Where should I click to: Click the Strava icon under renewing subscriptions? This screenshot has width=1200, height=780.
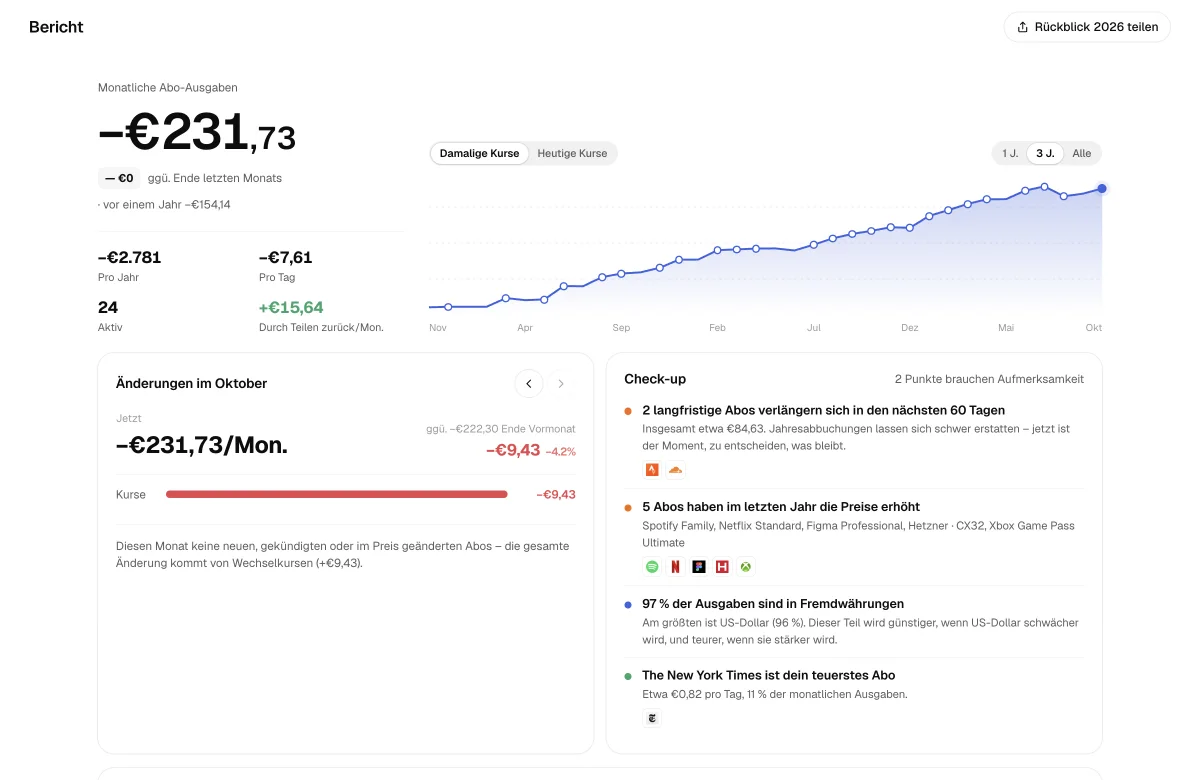652,470
